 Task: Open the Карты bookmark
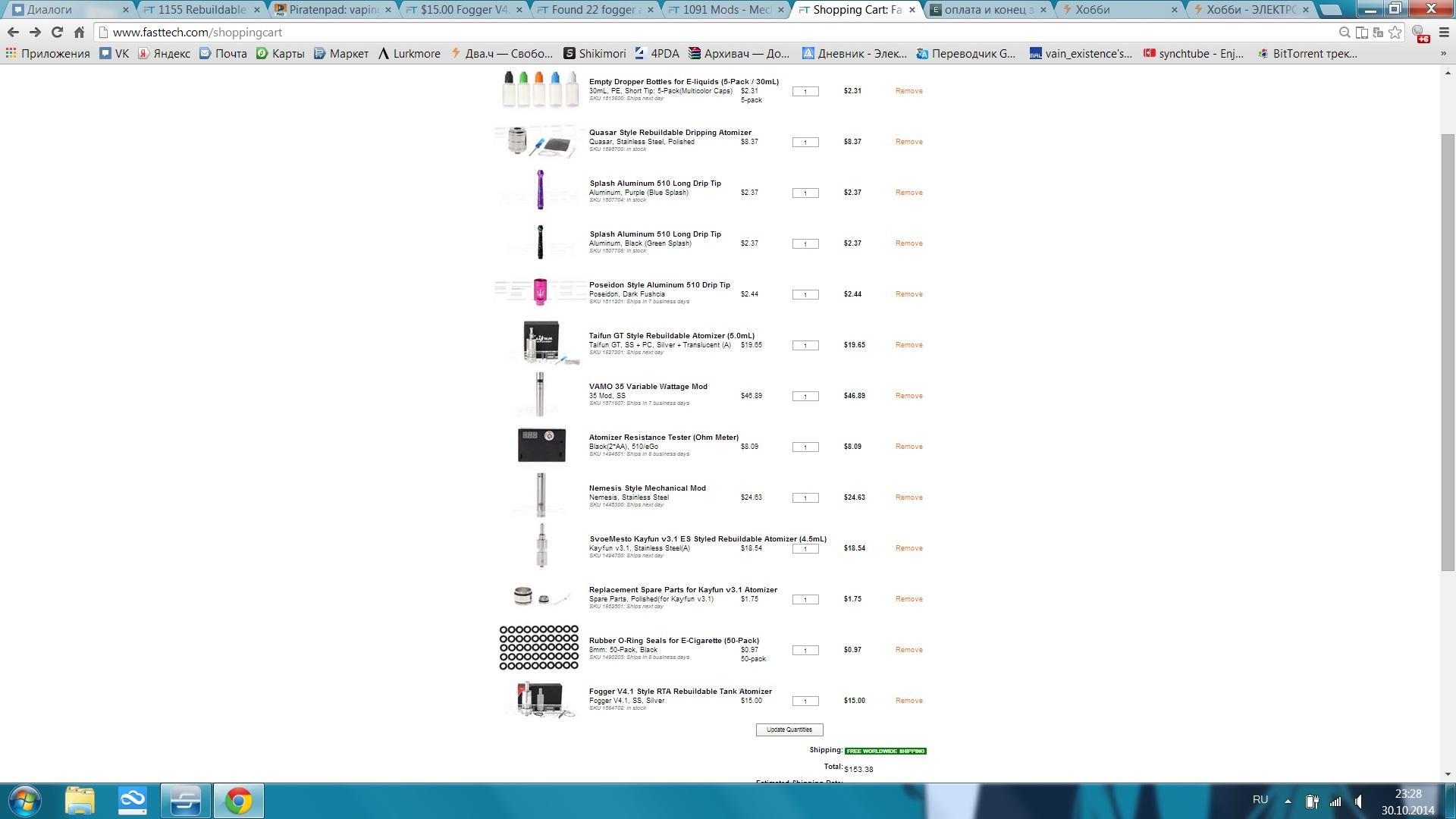(x=281, y=54)
